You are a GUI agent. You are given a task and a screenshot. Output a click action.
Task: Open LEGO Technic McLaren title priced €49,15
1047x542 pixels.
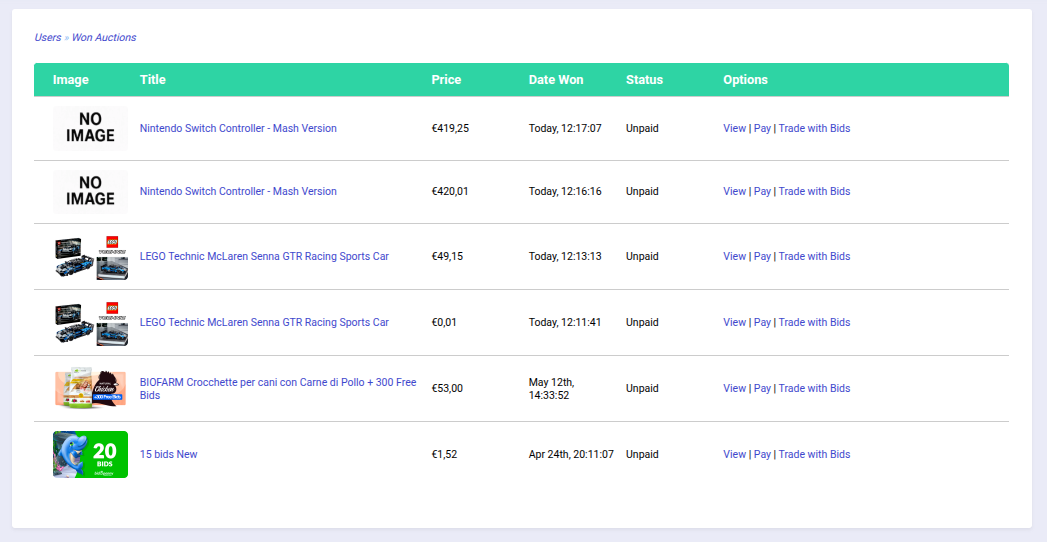264,256
